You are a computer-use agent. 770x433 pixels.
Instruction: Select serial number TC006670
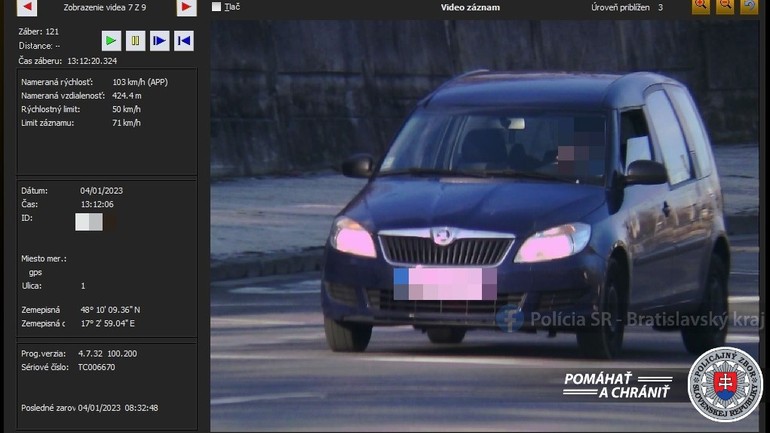pos(96,367)
